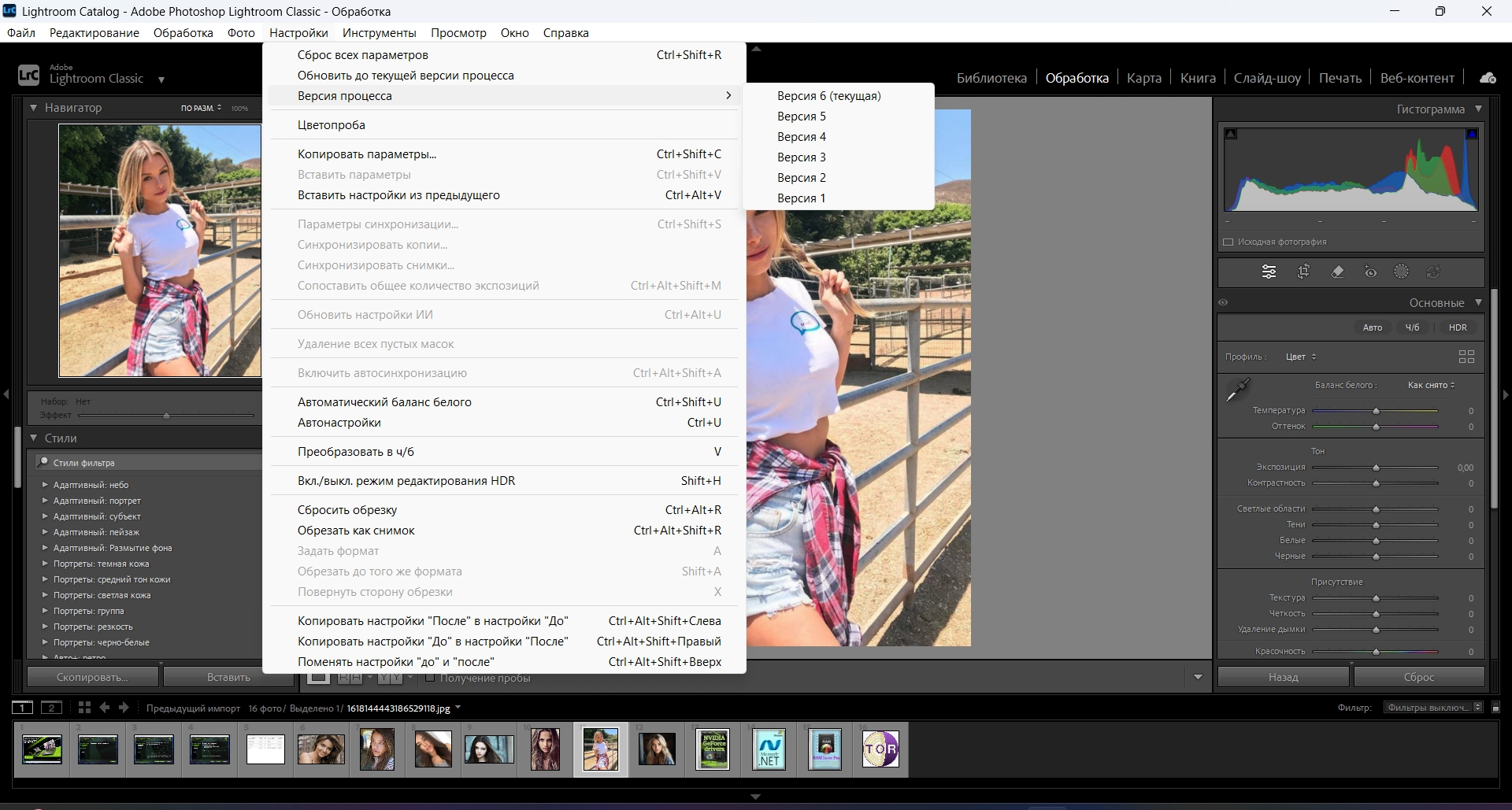The width and height of the screenshot is (1512, 810).
Task: Expand 'Портреты: темная кожа' preset group
Action: pyautogui.click(x=45, y=564)
